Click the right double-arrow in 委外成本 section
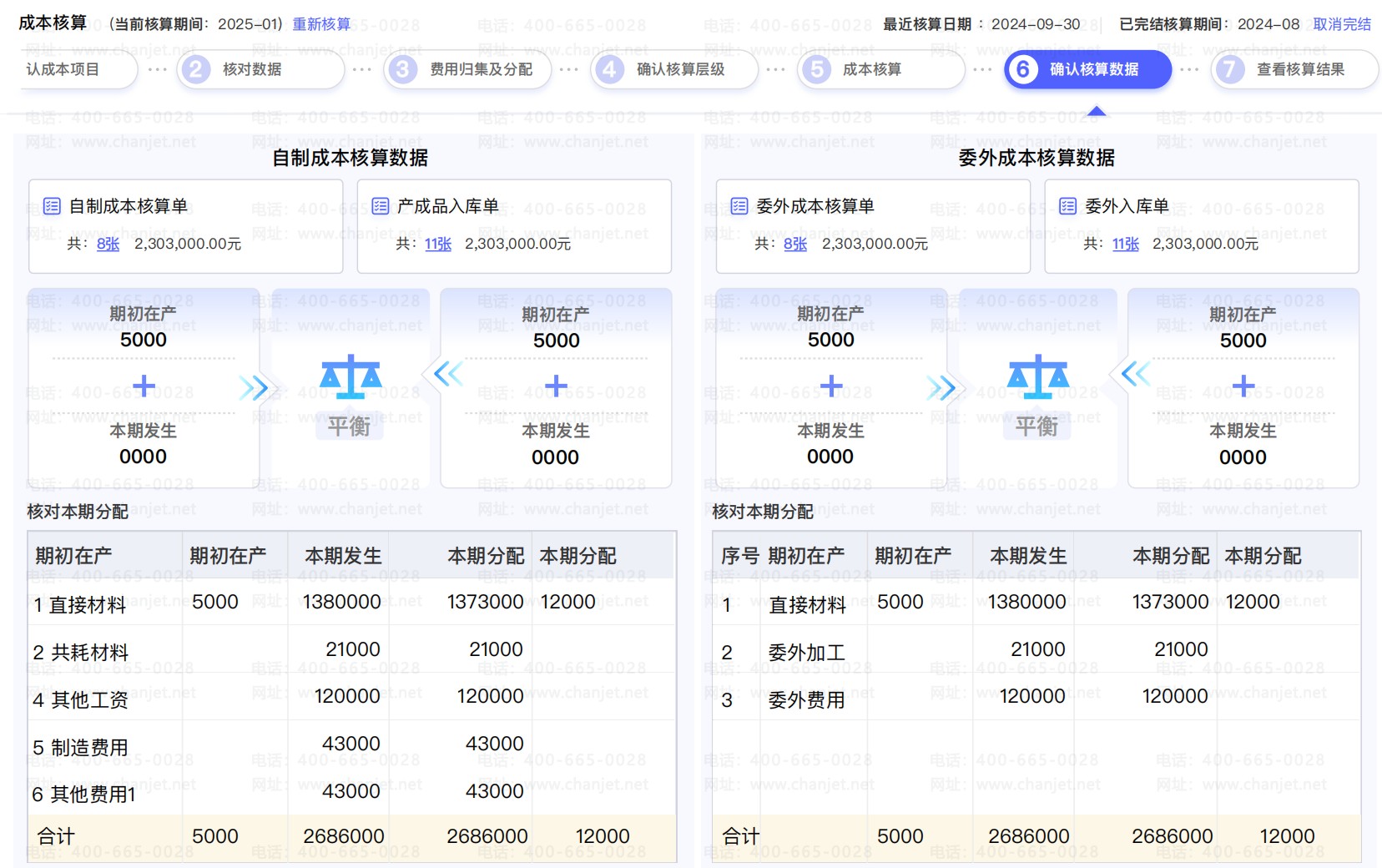1382x868 pixels. tap(941, 388)
